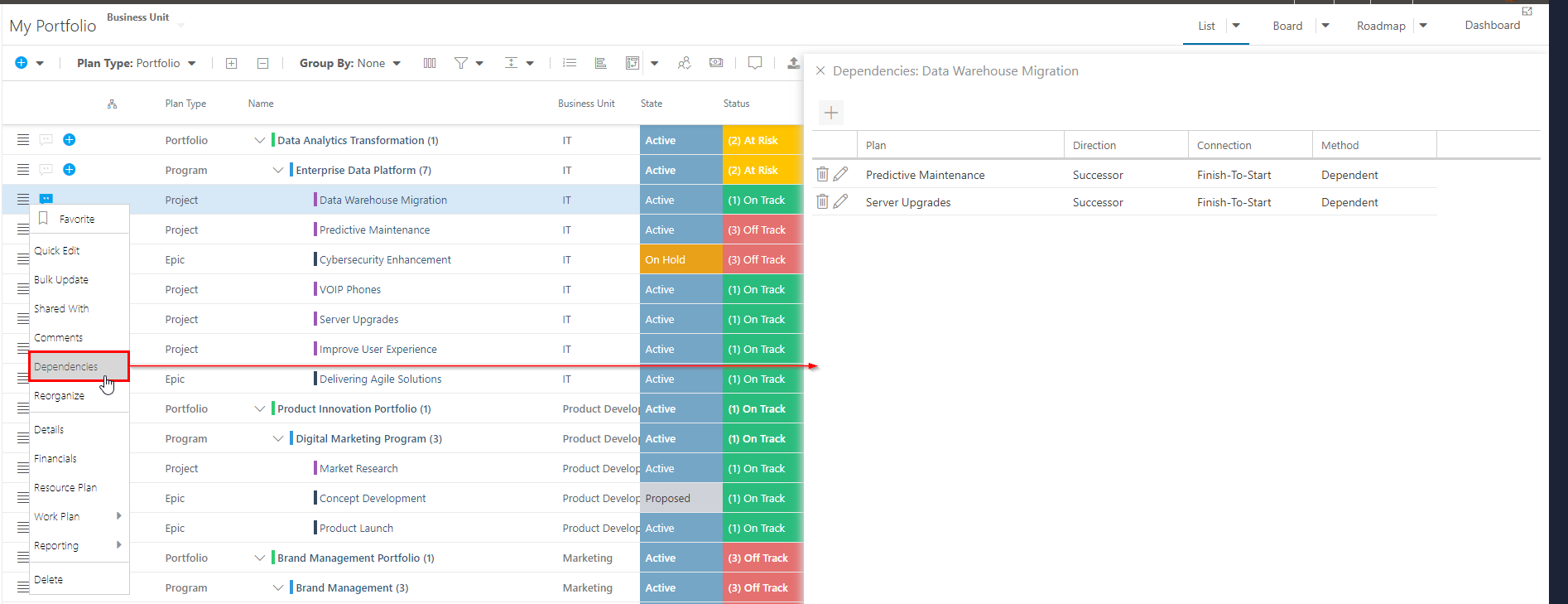The image size is (1568, 604).
Task: Open dropdown arrow next to blue add button
Action: 40,64
